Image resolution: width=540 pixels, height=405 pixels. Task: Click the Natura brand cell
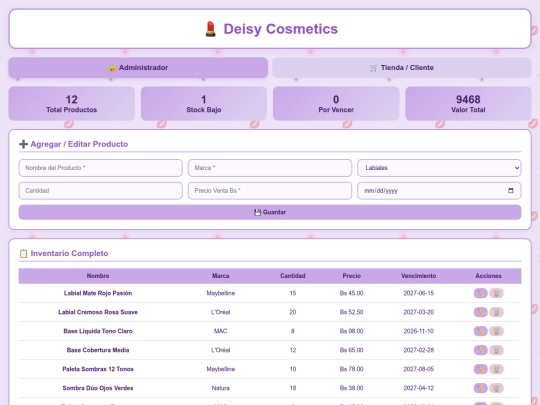click(220, 388)
